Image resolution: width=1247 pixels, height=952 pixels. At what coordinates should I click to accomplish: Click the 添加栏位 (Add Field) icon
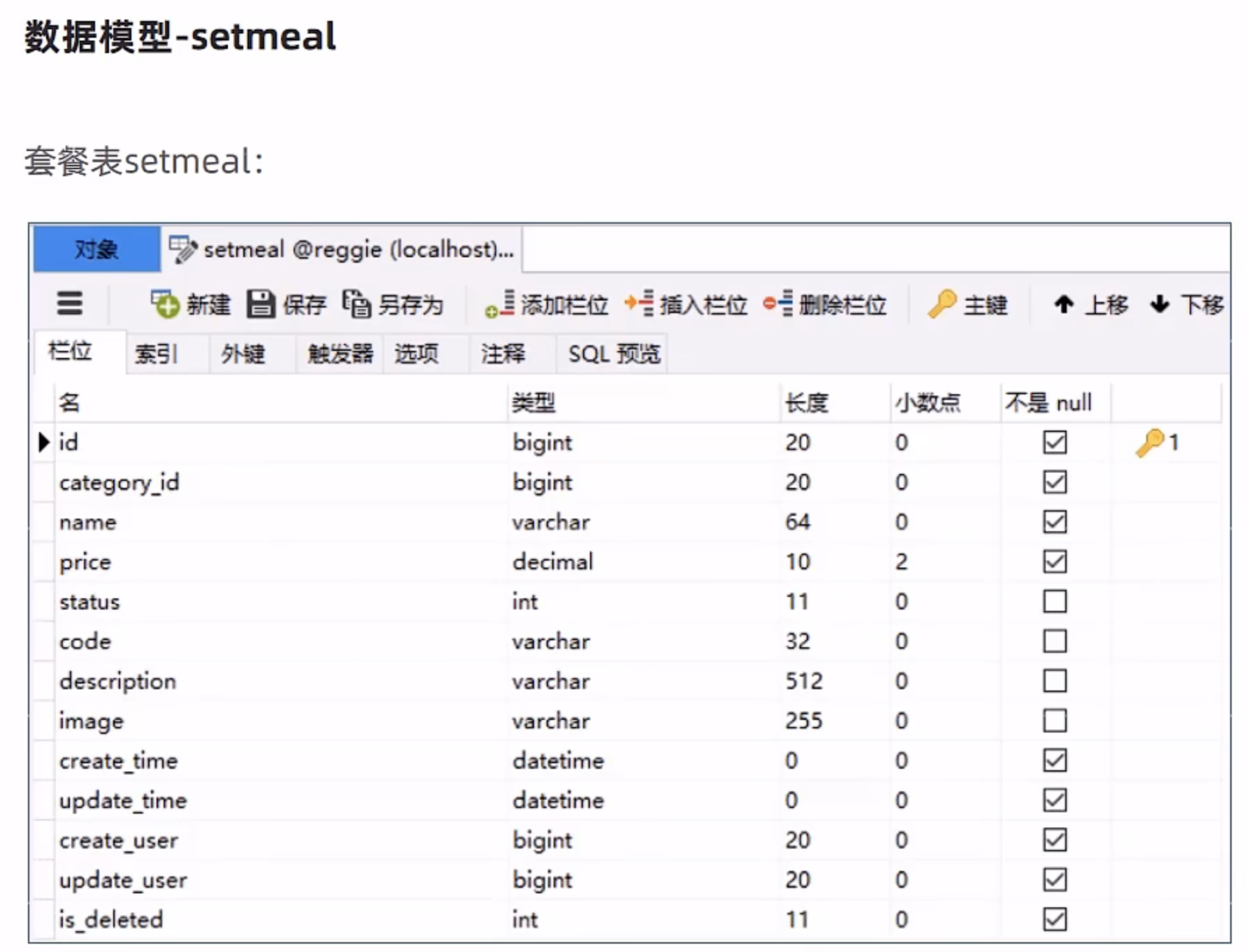tap(500, 305)
